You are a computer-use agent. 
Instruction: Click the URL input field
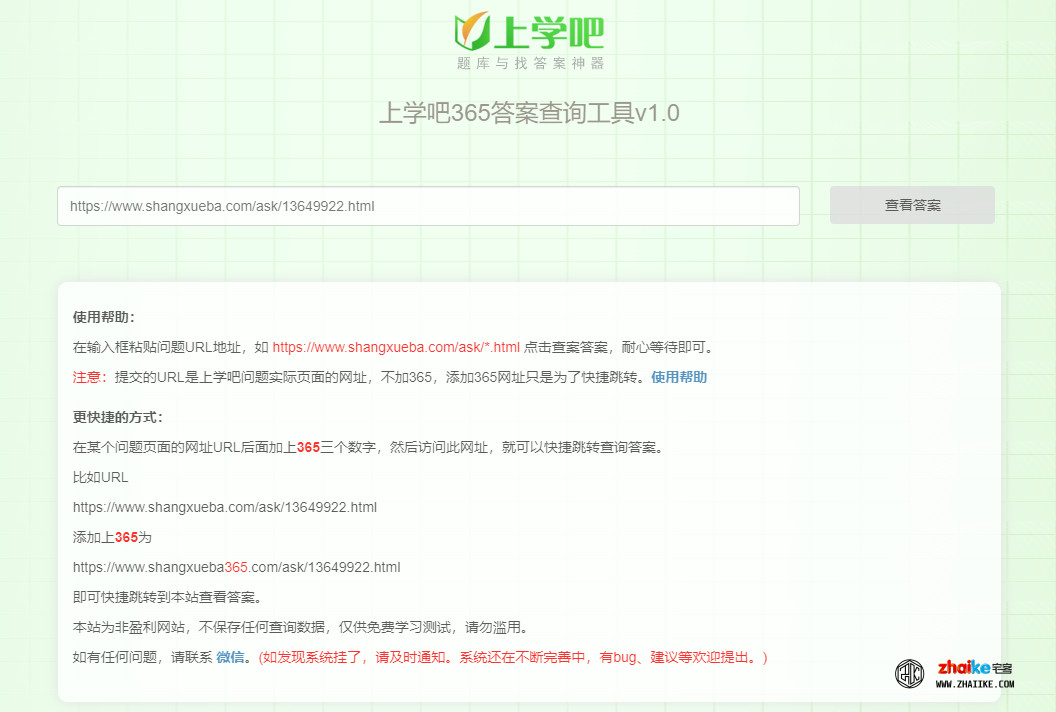point(428,206)
